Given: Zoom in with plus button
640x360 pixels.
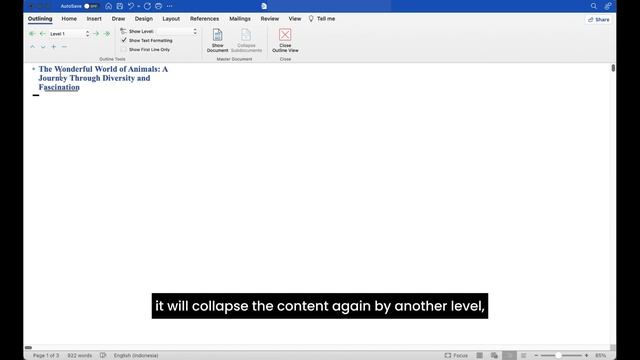Looking at the screenshot, I should (x=587, y=356).
